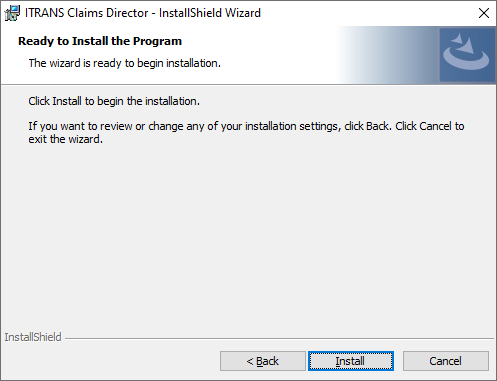
Task: Abort setup using the Cancel button
Action: click(x=446, y=361)
